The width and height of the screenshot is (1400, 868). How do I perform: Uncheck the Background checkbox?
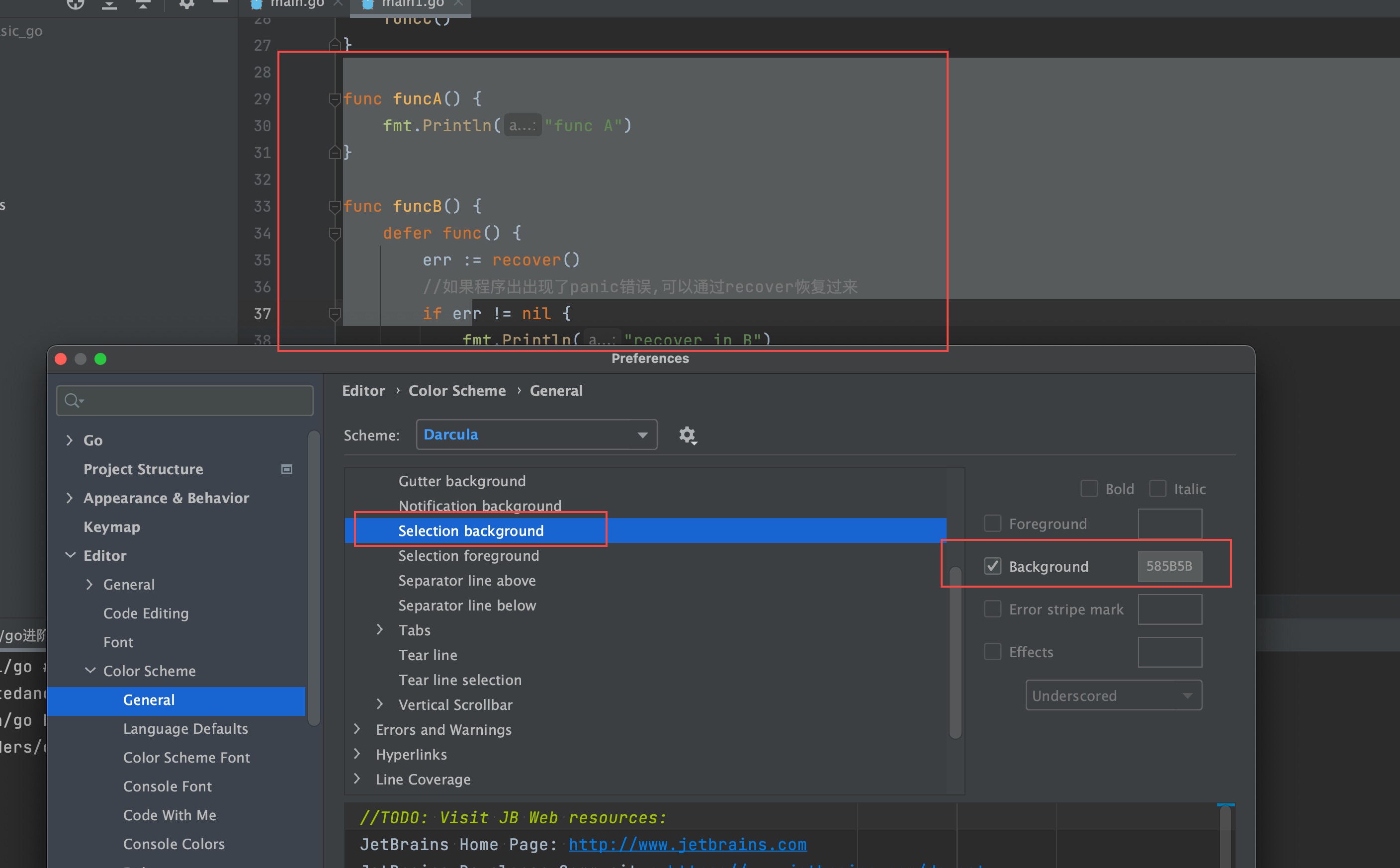(992, 566)
